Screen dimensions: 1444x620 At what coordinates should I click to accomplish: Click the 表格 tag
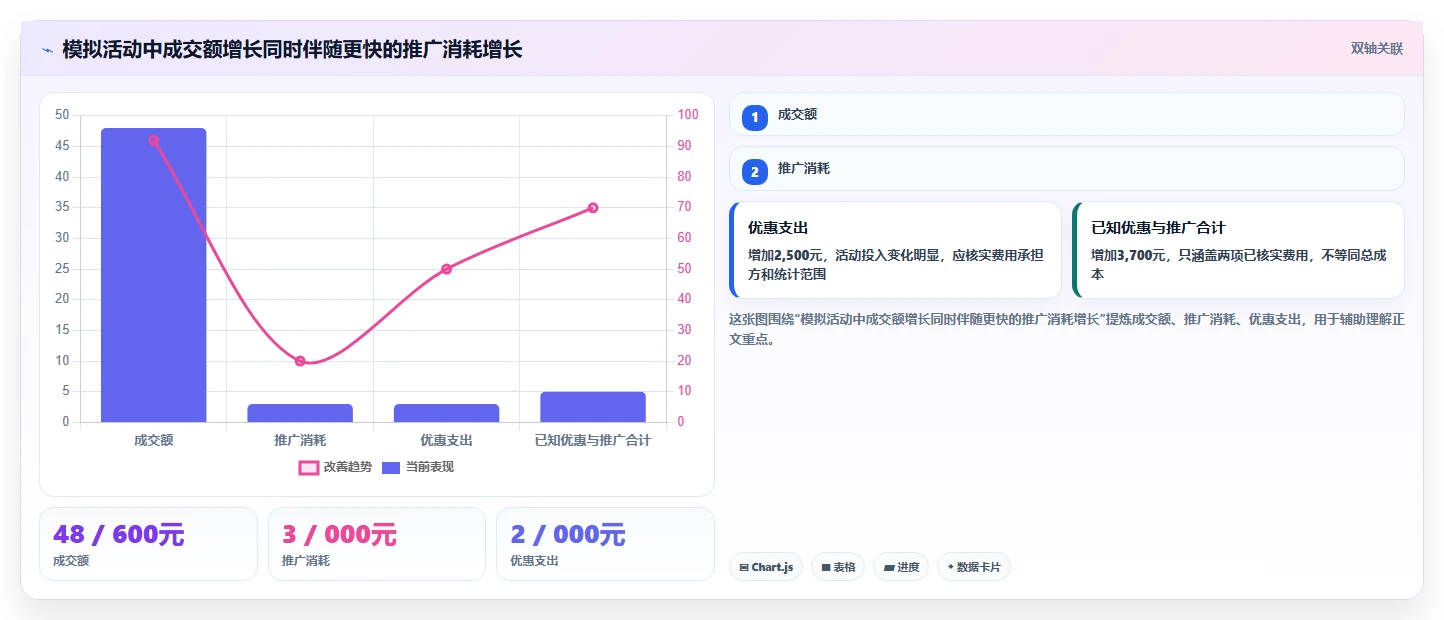click(838, 567)
